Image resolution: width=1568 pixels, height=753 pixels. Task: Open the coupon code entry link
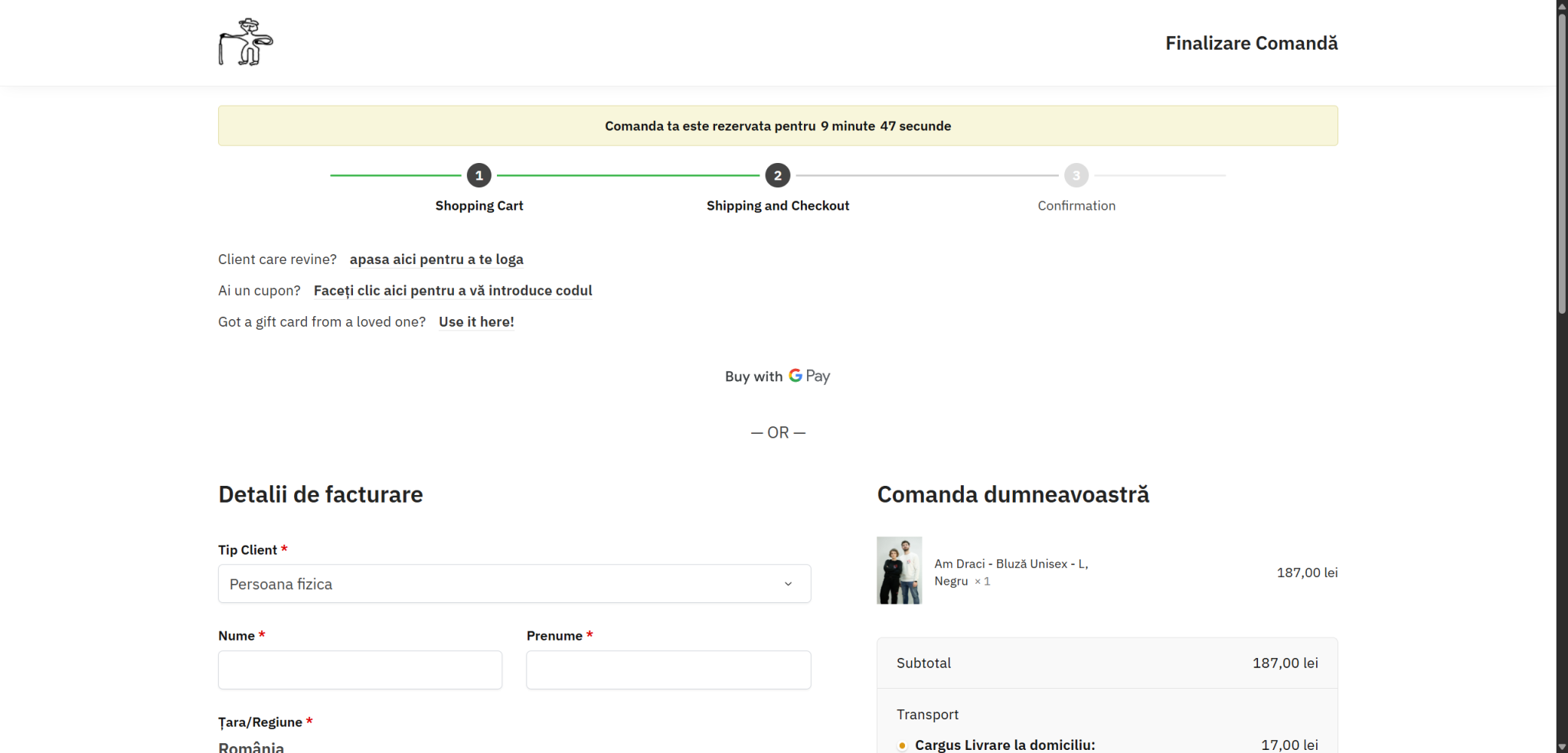[x=452, y=291]
